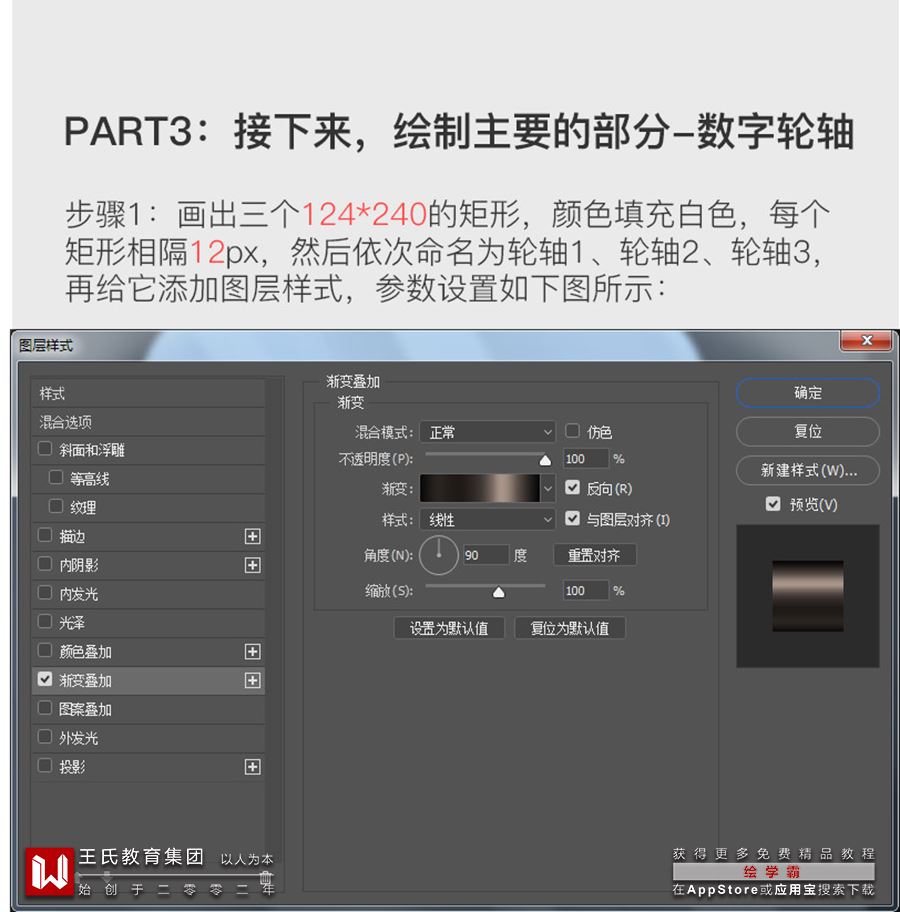Enable the 颜色叠加 checkbox
This screenshot has height=912, width=900.
coord(45,650)
